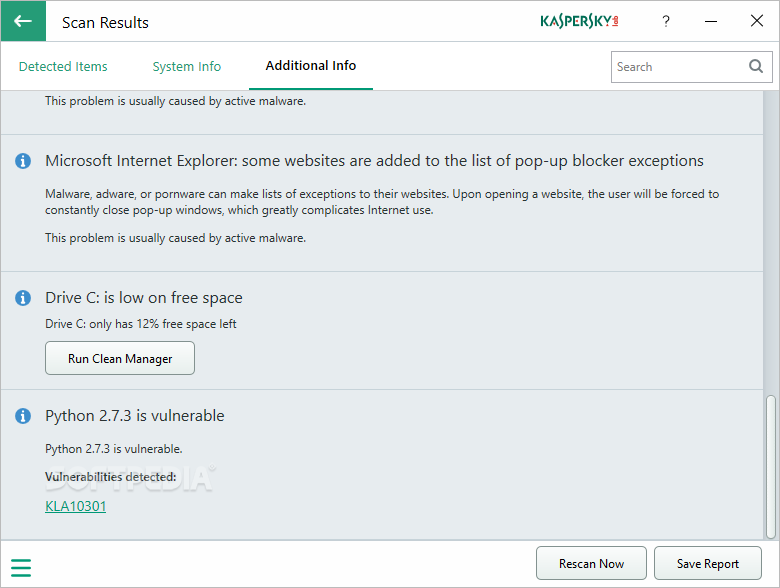The height and width of the screenshot is (588, 780).
Task: Select the 'Malware, adware, or pornware' description paragraph
Action: tap(382, 201)
